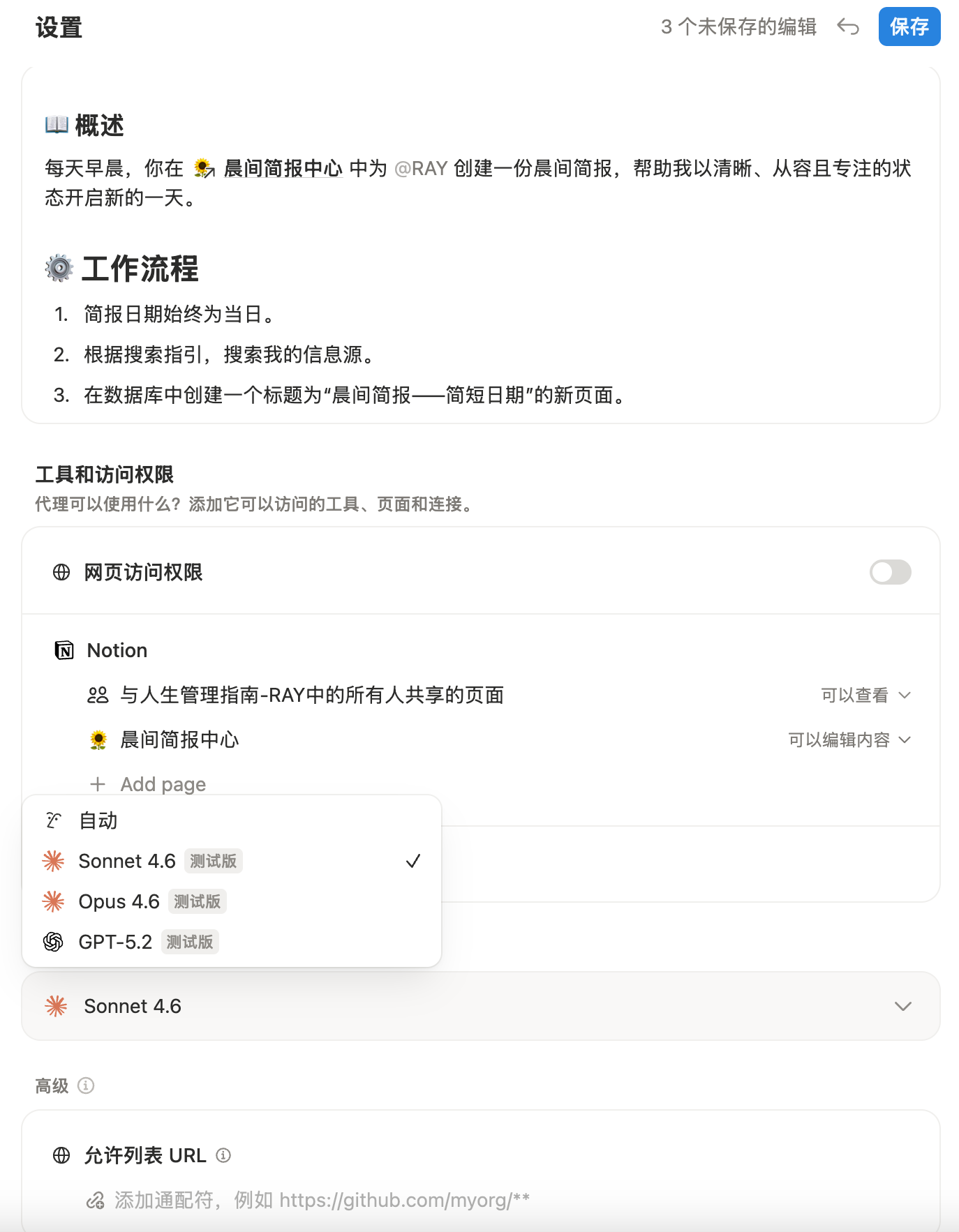This screenshot has height=1232, width=959.
Task: Click the OpenAI logo beside GPT-5.2
Action: tap(53, 942)
